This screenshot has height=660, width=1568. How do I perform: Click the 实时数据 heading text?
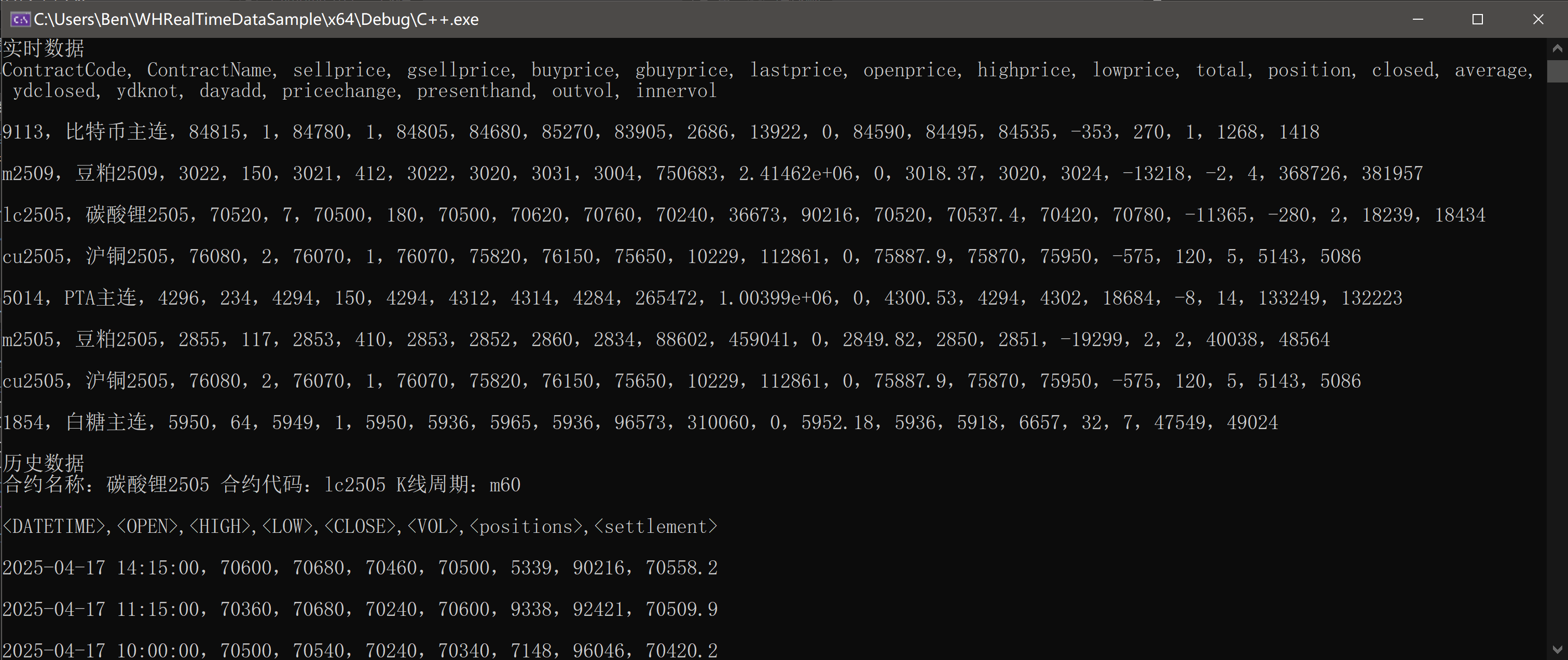point(43,48)
